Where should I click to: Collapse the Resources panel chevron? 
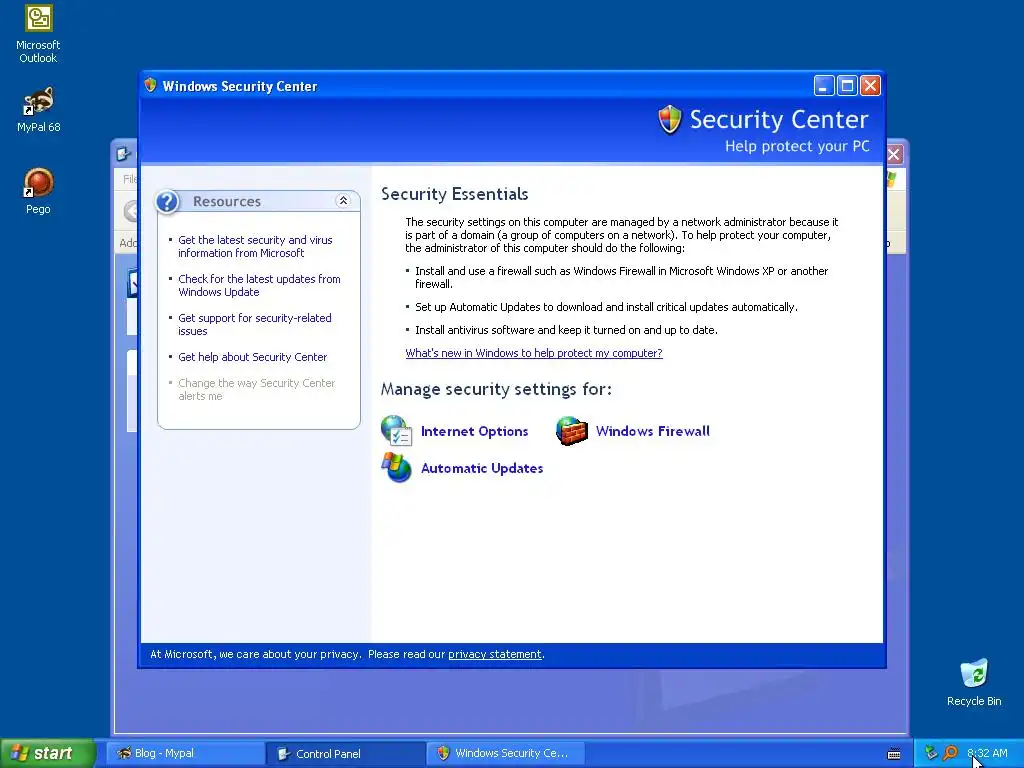(343, 201)
